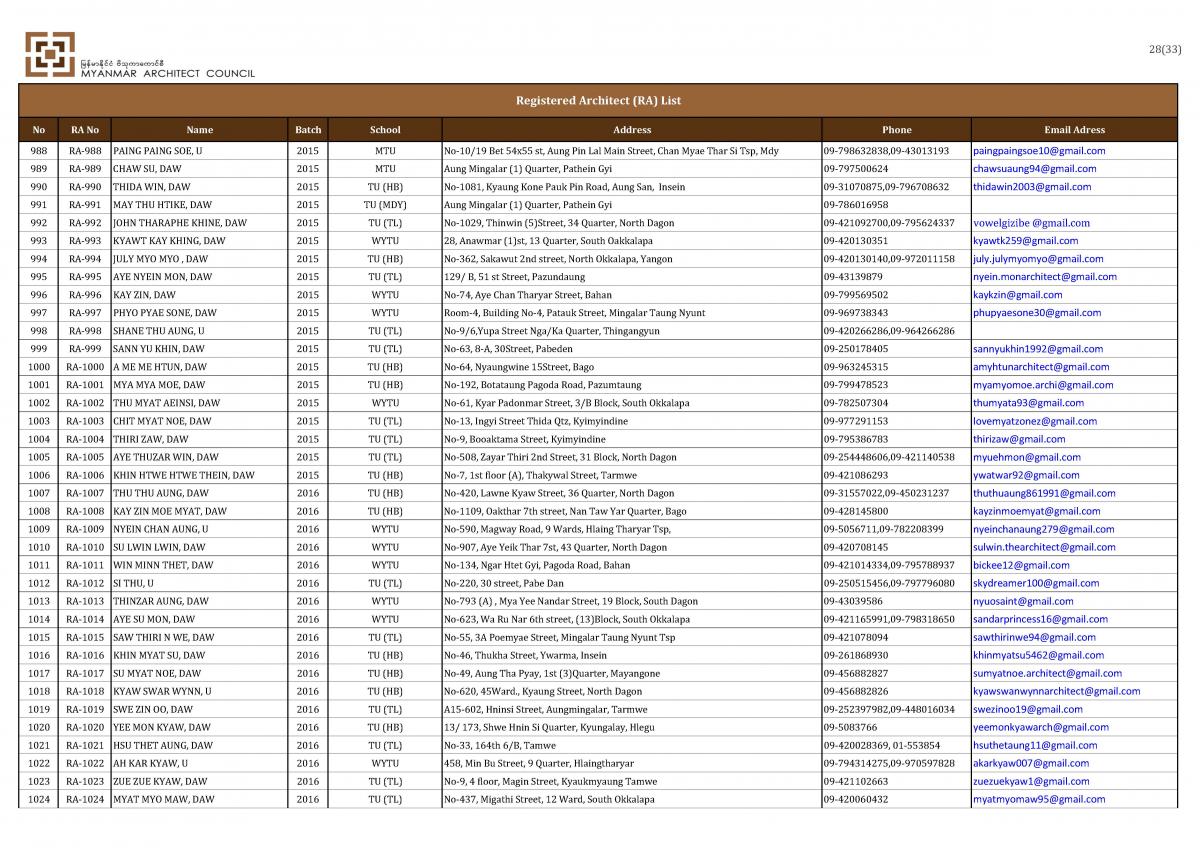Select phone number "09-786016958"
This screenshot has height=848, width=1200.
[x=856, y=205]
